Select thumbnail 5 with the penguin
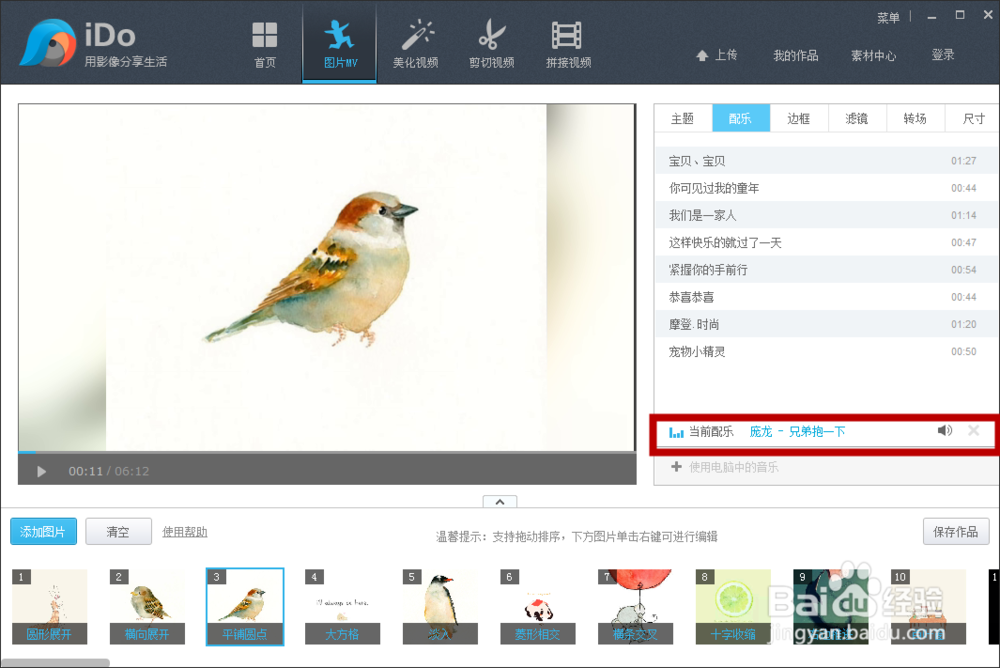 pos(440,606)
